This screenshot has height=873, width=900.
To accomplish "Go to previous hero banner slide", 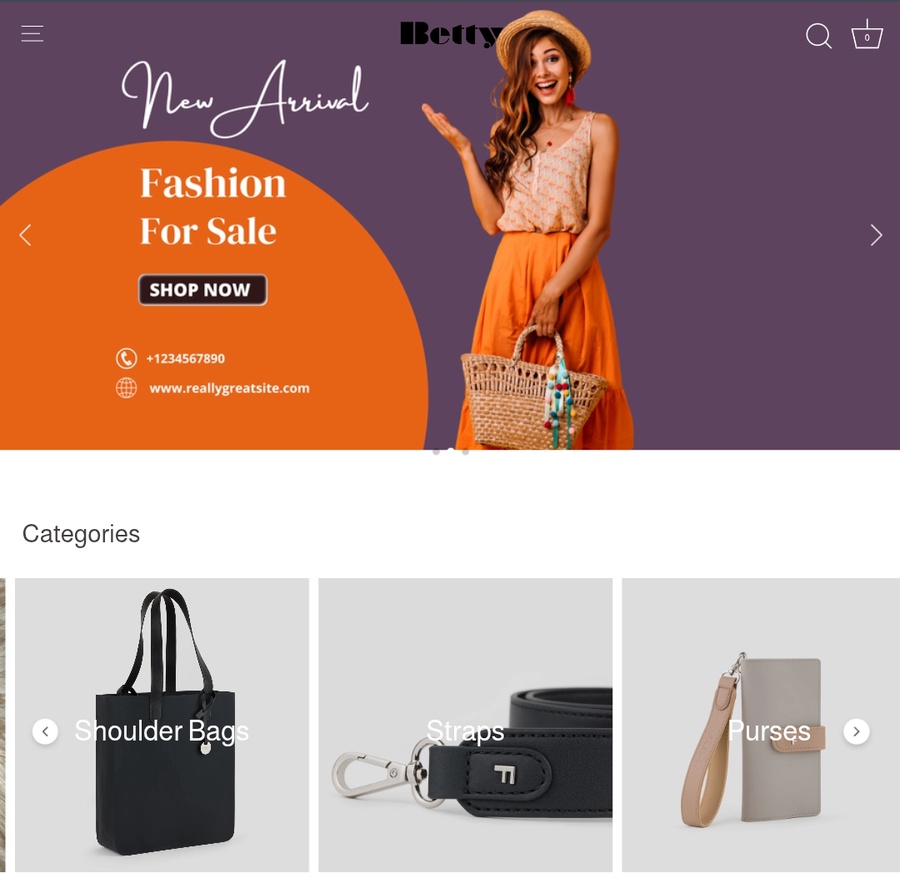I will [25, 235].
